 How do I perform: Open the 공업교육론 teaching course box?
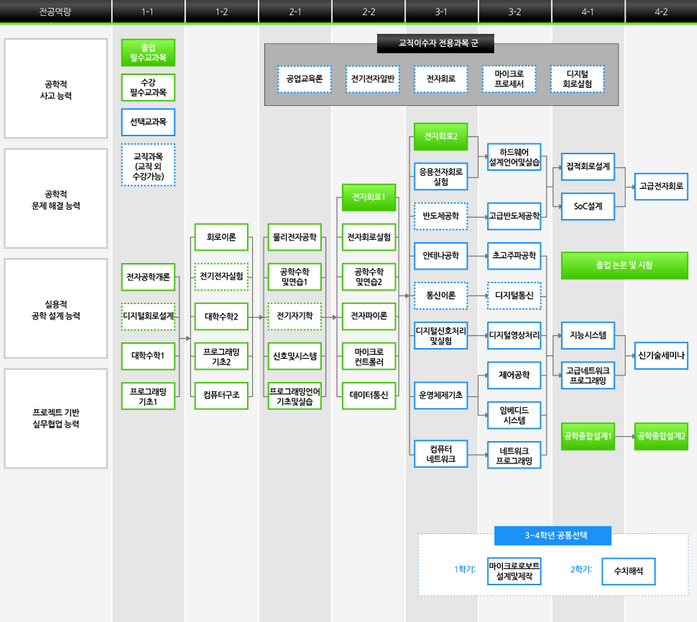[x=305, y=78]
